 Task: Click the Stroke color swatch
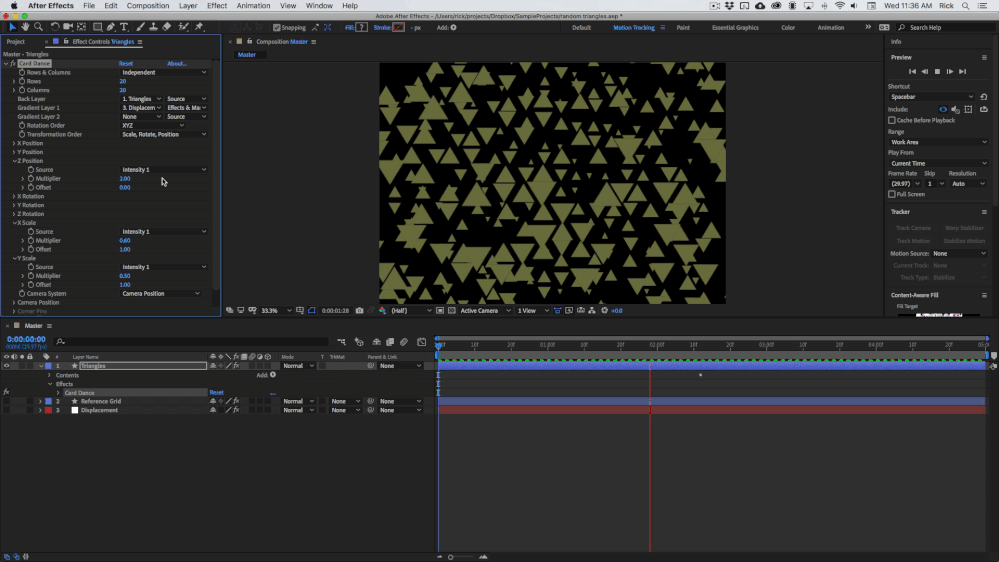coord(398,28)
